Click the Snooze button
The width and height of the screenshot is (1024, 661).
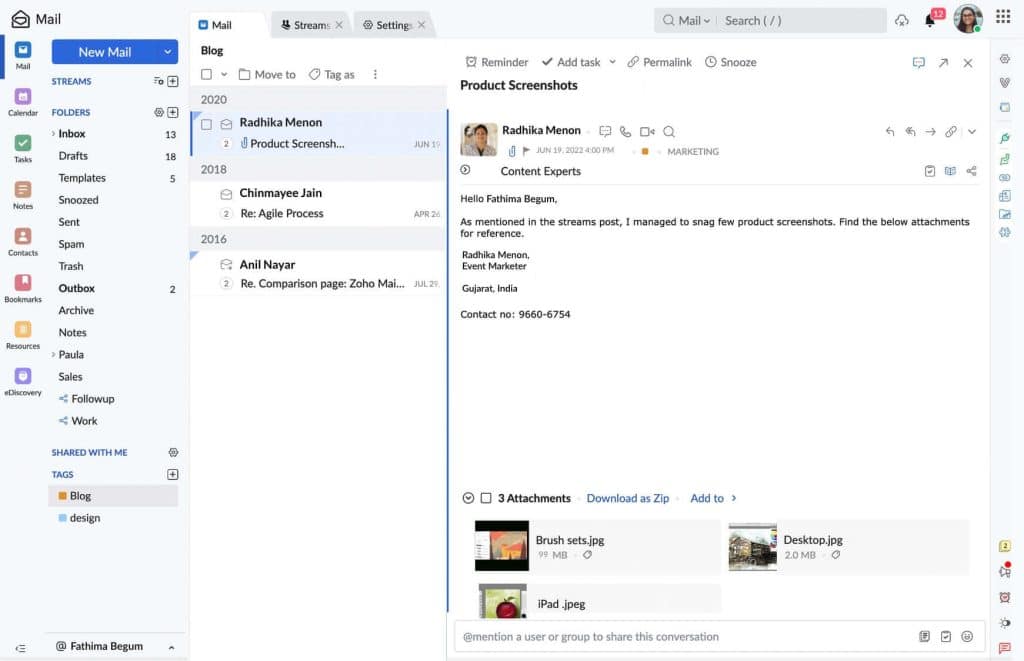[x=730, y=62]
